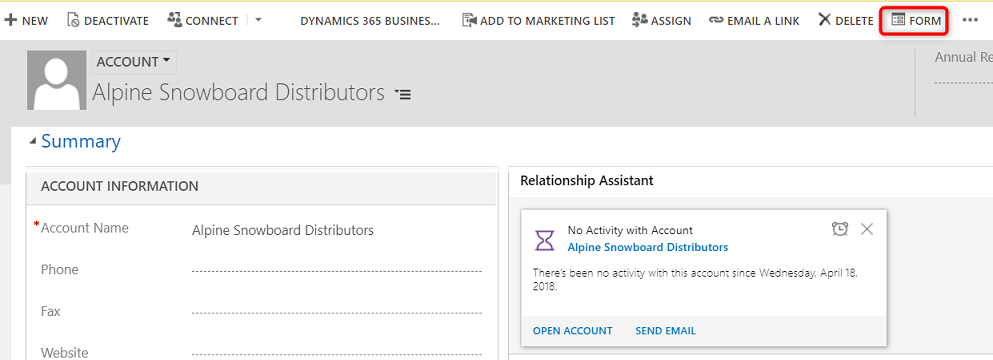Click SEND EMAIL on the card
Viewport: 993px width, 360px height.
pyautogui.click(x=666, y=331)
